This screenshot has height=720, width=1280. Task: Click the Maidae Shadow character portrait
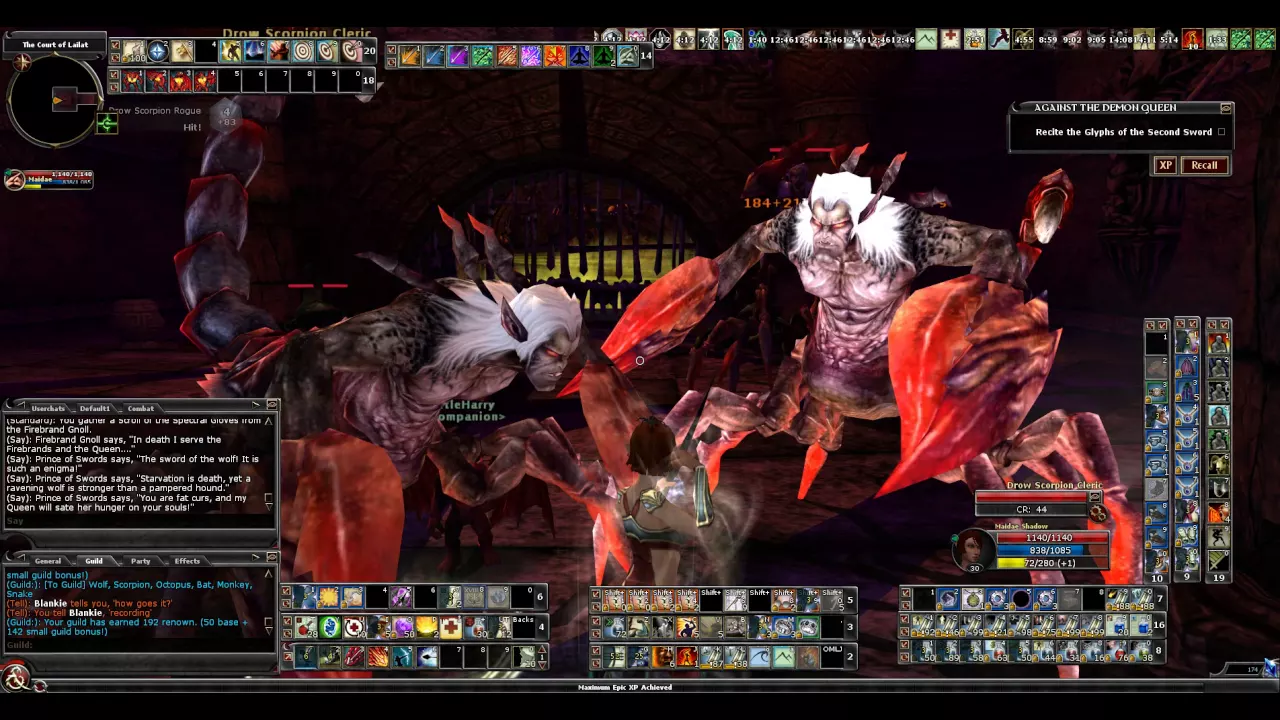click(974, 550)
